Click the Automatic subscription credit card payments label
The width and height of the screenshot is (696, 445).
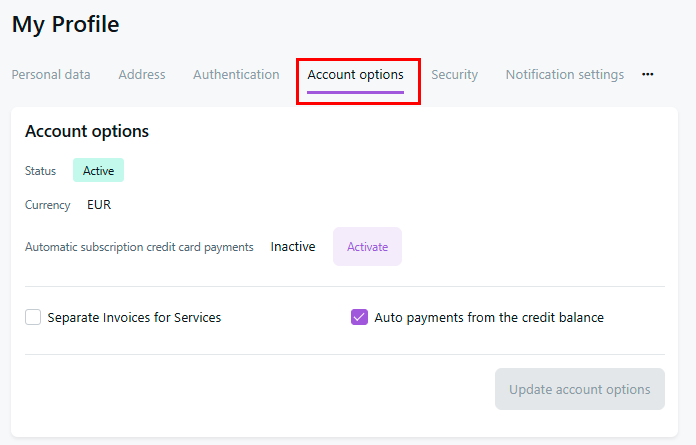click(x=139, y=247)
